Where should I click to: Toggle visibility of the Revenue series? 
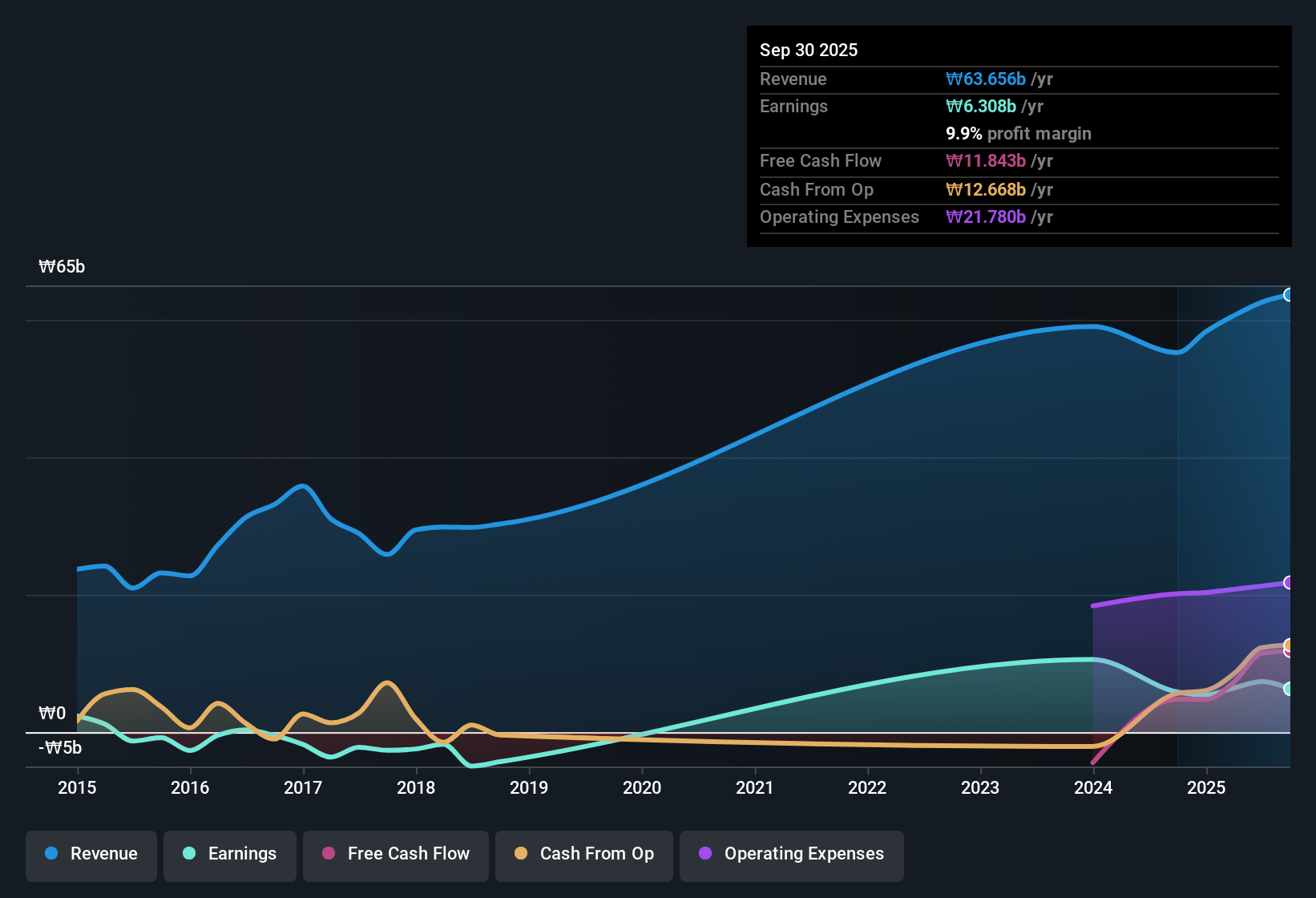point(91,855)
